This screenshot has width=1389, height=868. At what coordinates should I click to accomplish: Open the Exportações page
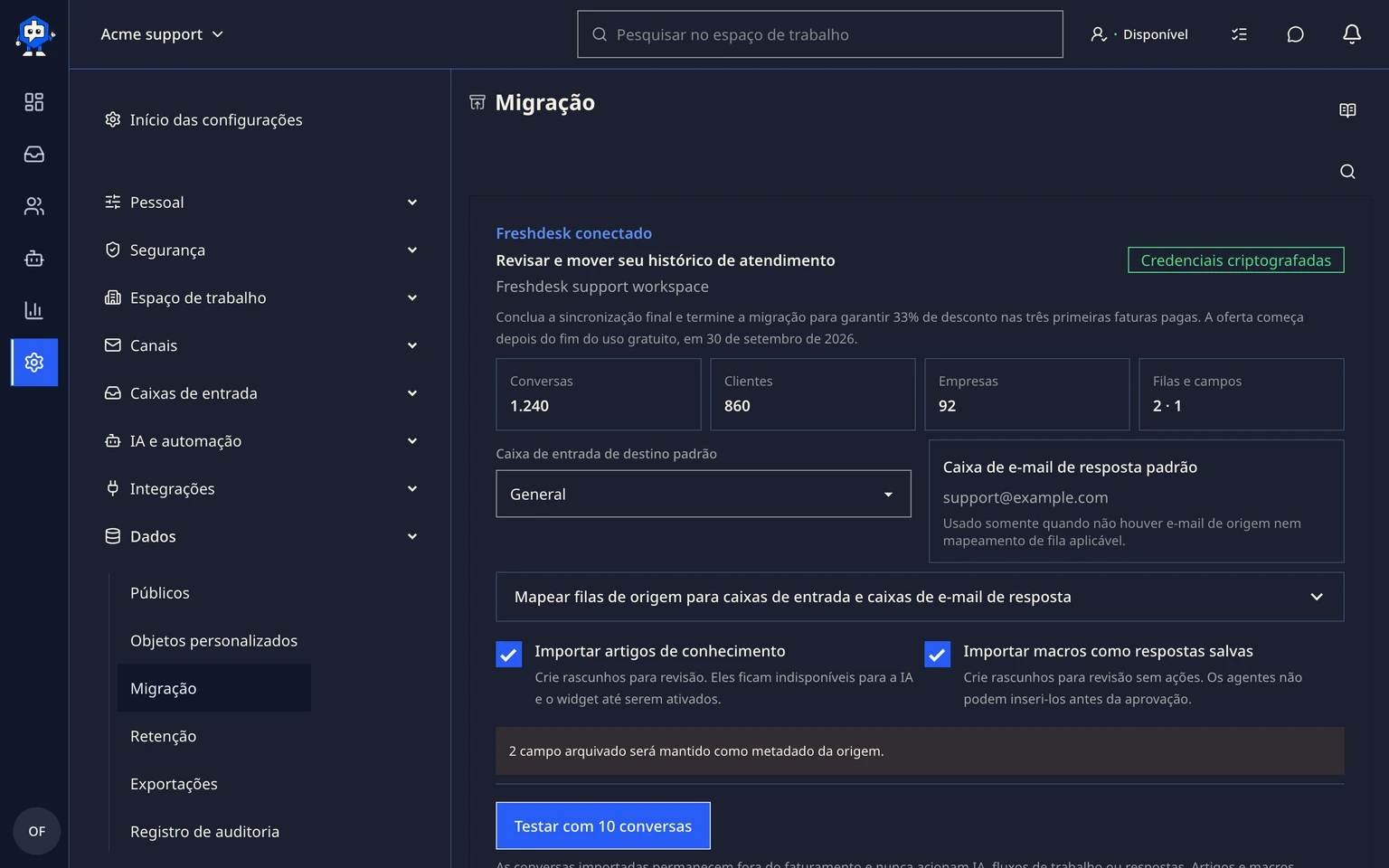tap(175, 784)
